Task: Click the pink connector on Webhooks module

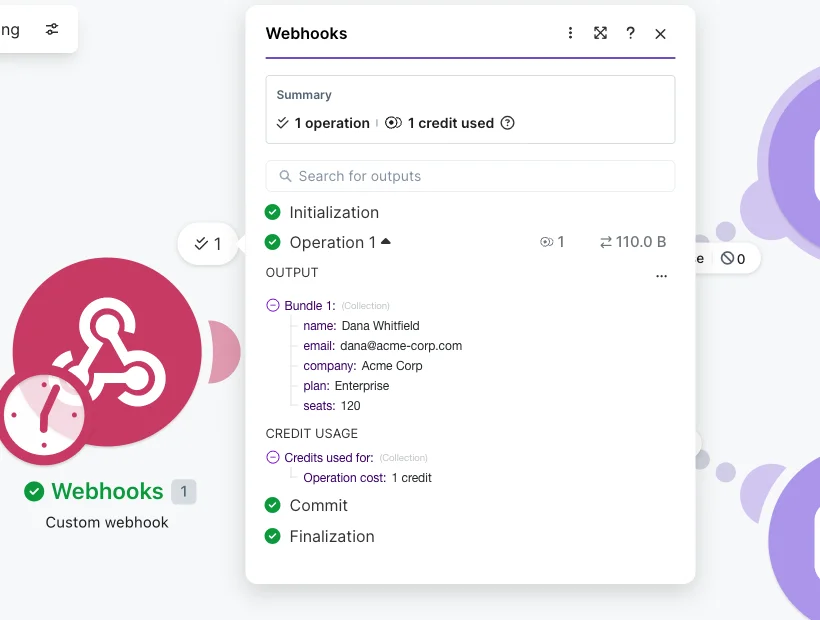Action: (224, 351)
